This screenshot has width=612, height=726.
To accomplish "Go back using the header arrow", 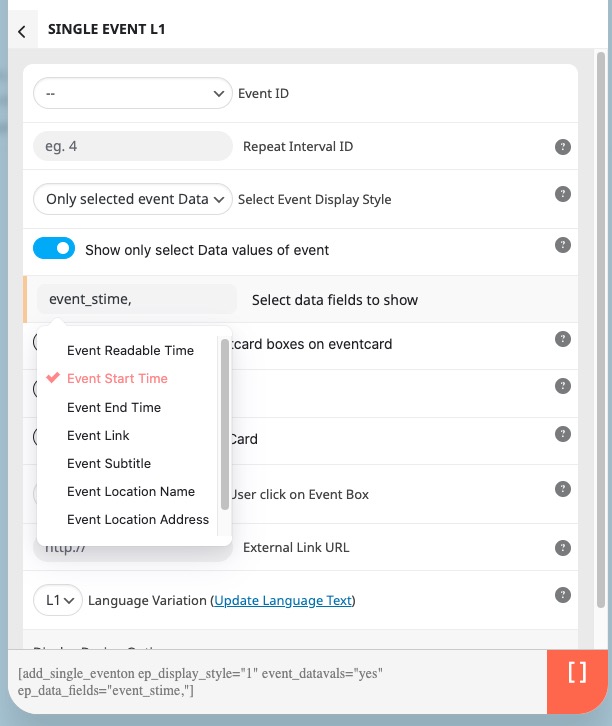I will pyautogui.click(x=22, y=31).
